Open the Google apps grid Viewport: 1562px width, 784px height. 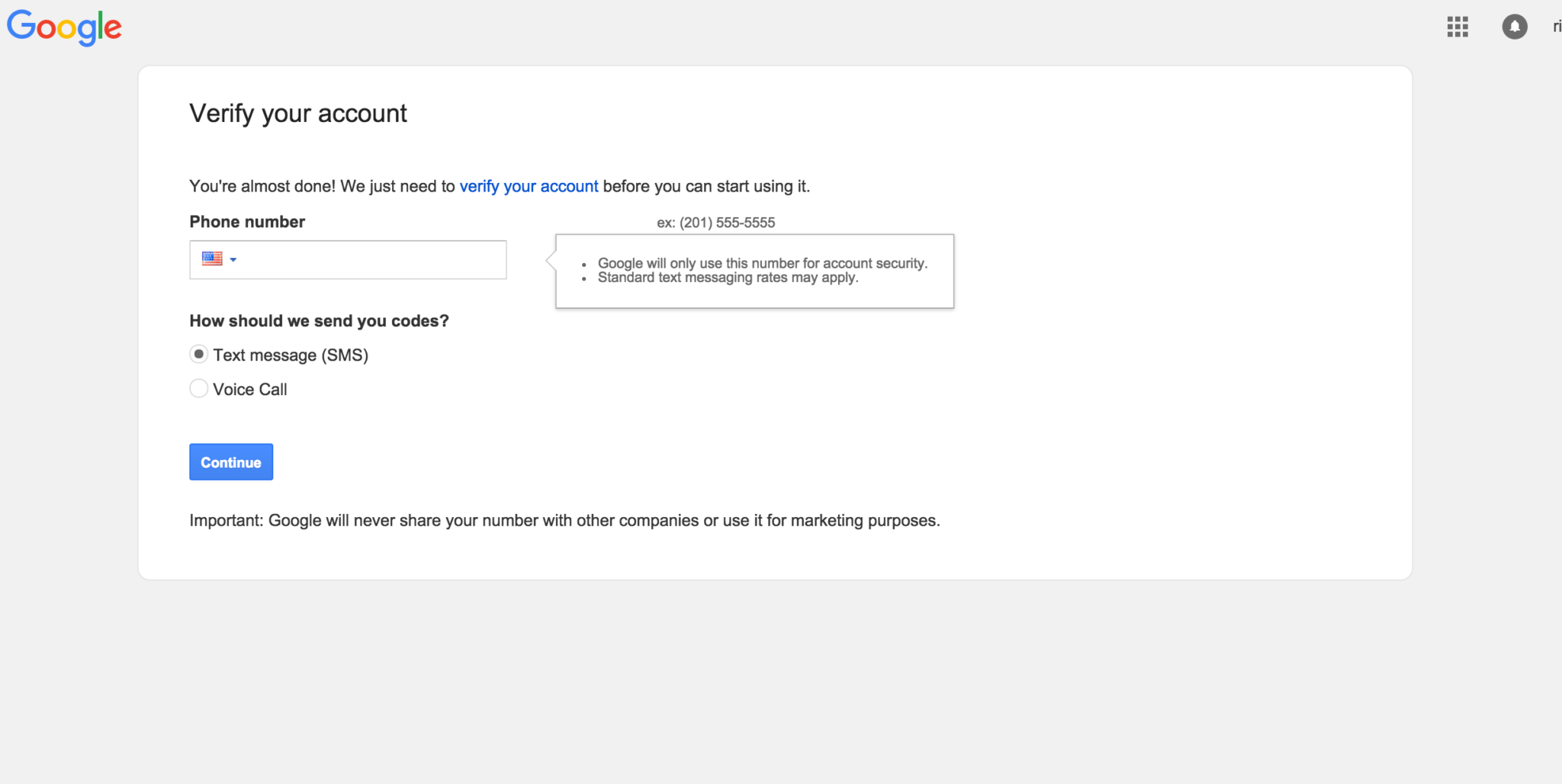[1458, 27]
